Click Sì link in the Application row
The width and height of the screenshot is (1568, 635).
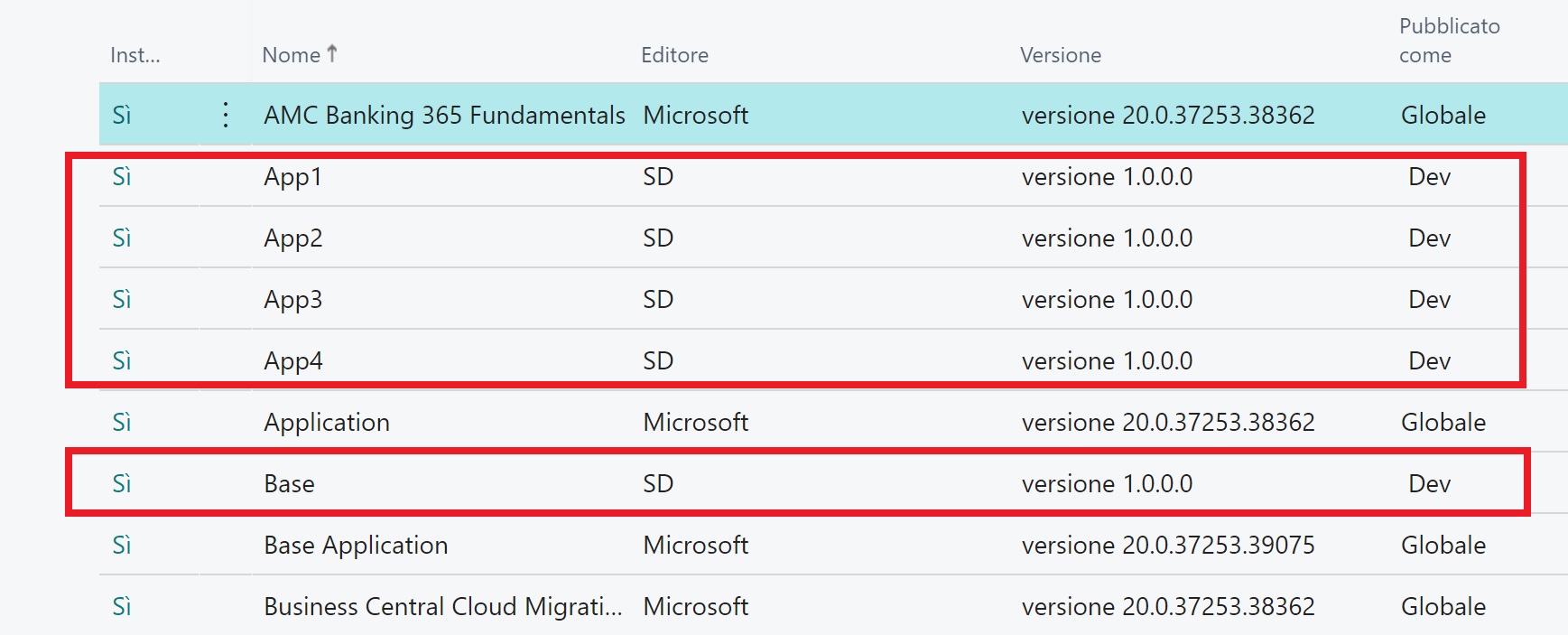[x=122, y=423]
